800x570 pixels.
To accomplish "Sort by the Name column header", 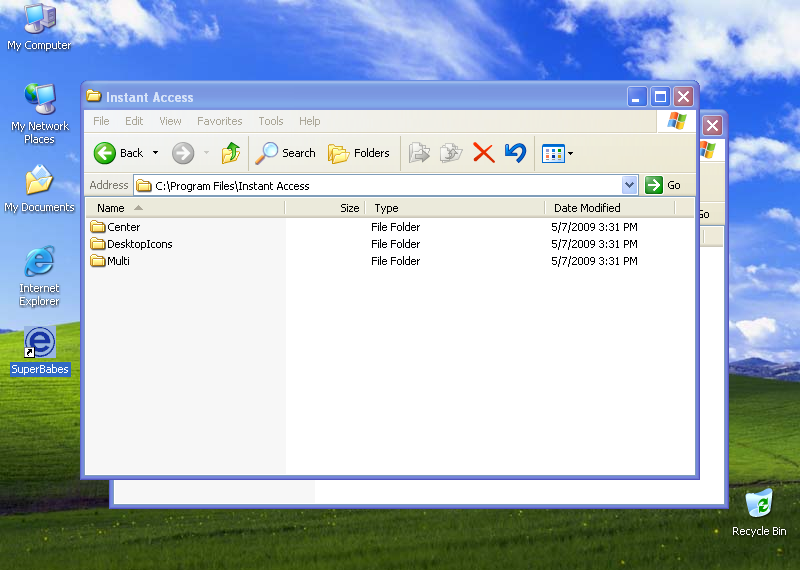I will point(185,208).
